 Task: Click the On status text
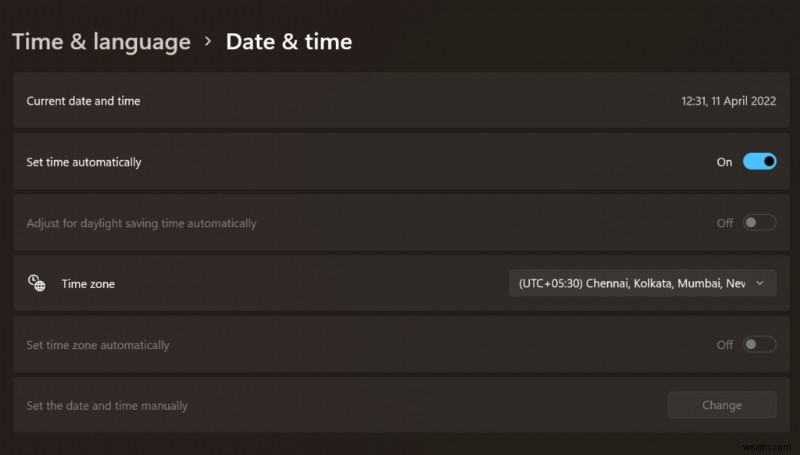[724, 162]
